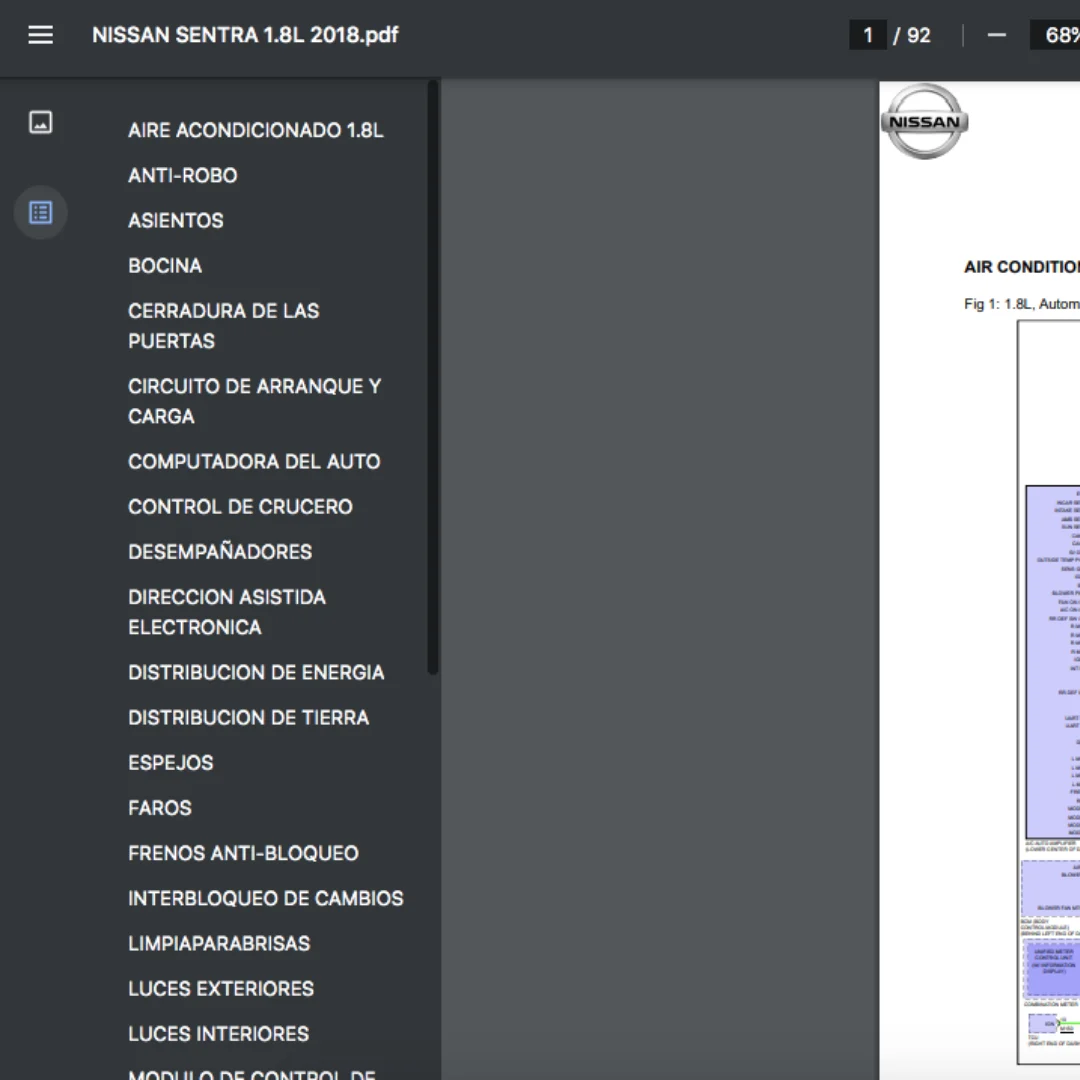Click the outline panel scrollbar

(433, 377)
